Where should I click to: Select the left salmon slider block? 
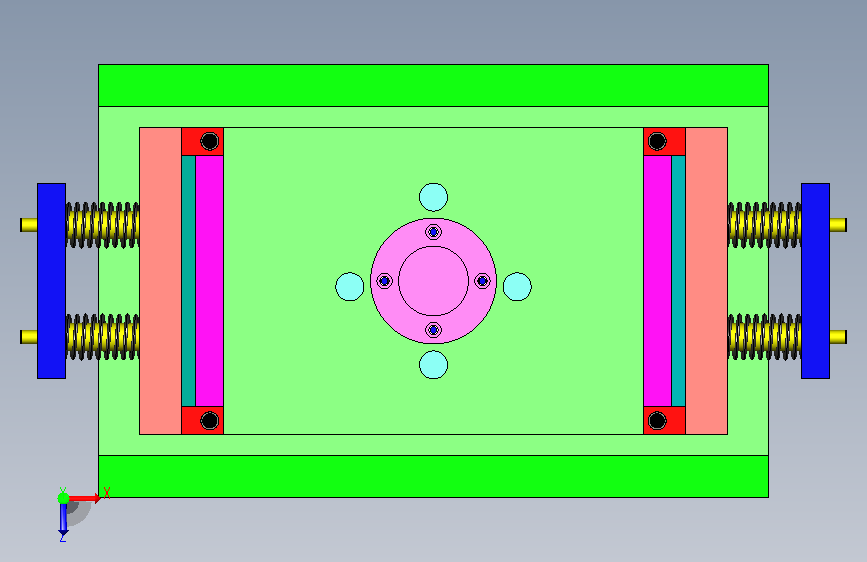click(160, 281)
